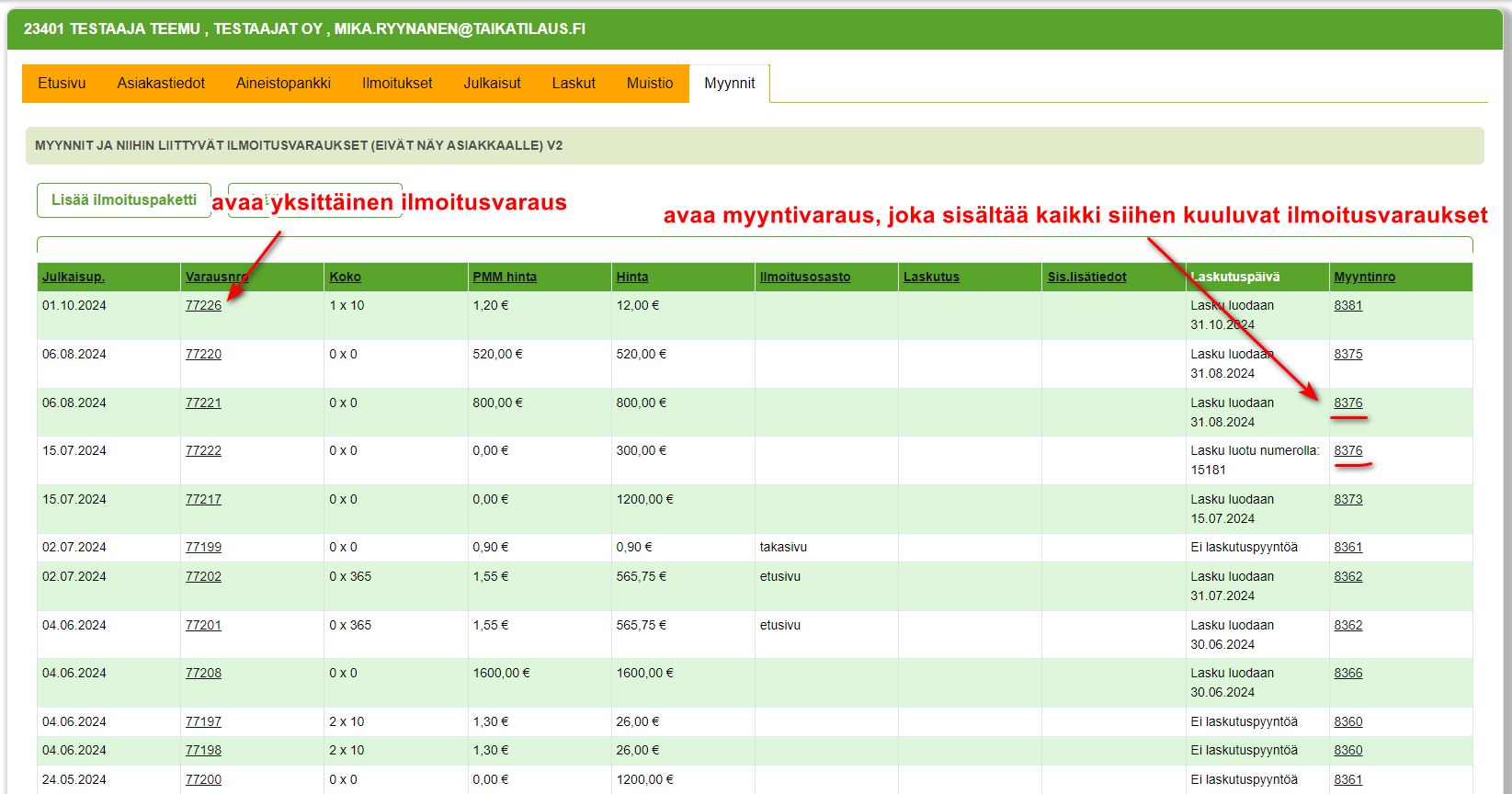
Task: Sort by the Sis.lisätiedot column header
Action: (x=1086, y=277)
